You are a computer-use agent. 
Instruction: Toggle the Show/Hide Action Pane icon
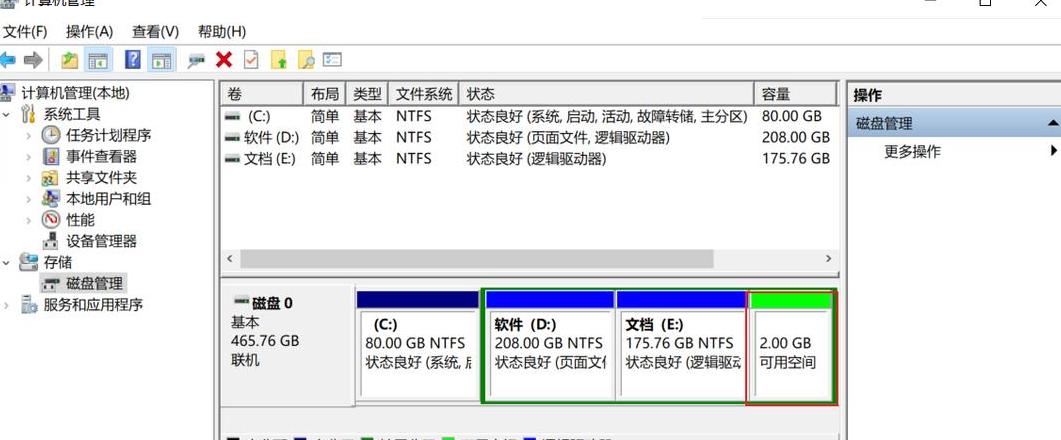coord(161,60)
